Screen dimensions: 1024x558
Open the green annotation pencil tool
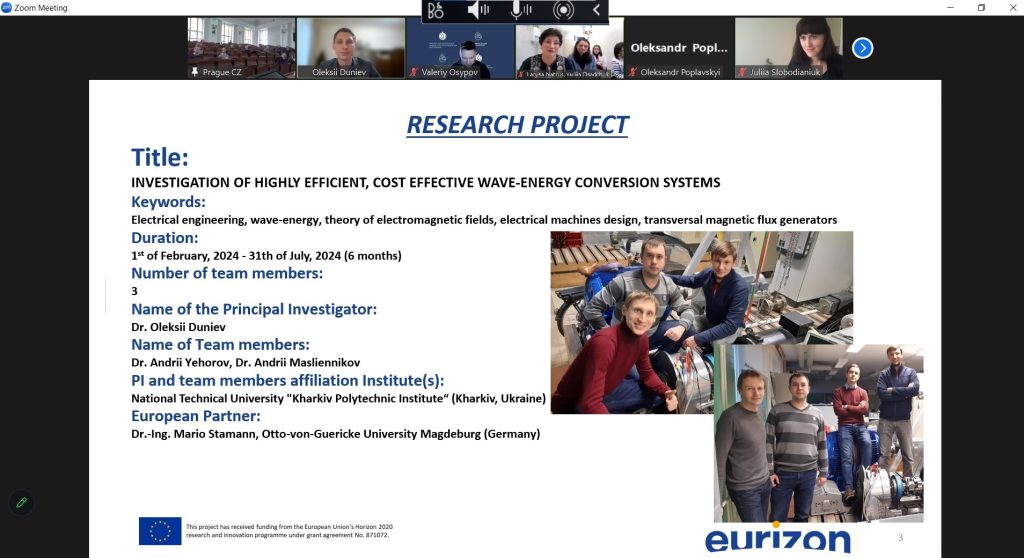pos(21,502)
